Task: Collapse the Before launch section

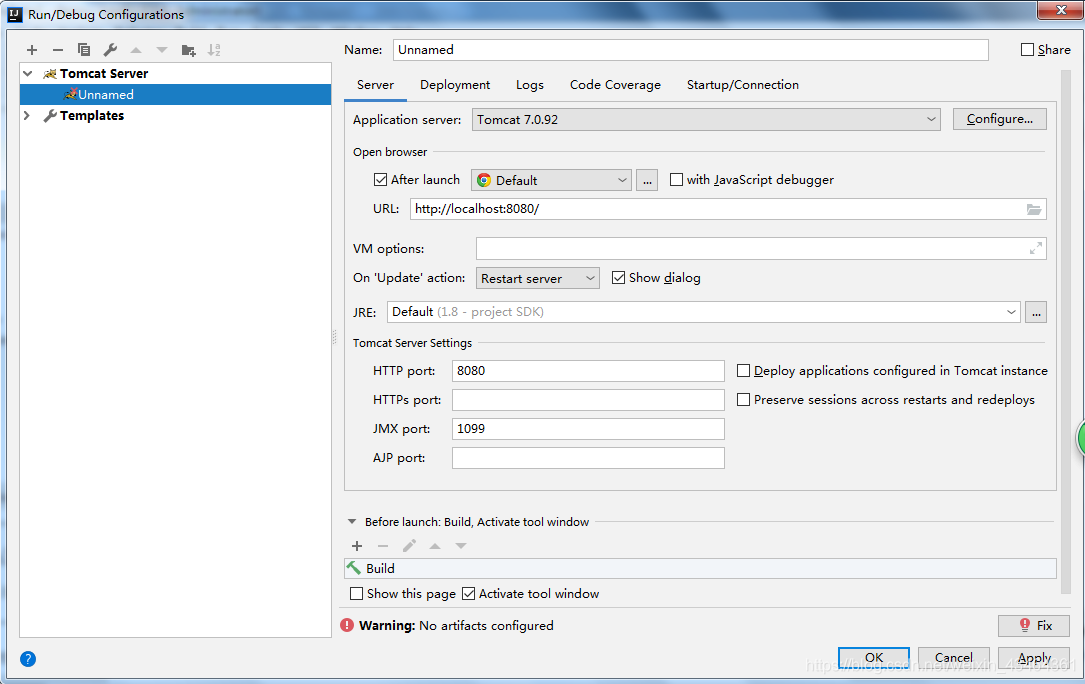Action: click(x=352, y=522)
